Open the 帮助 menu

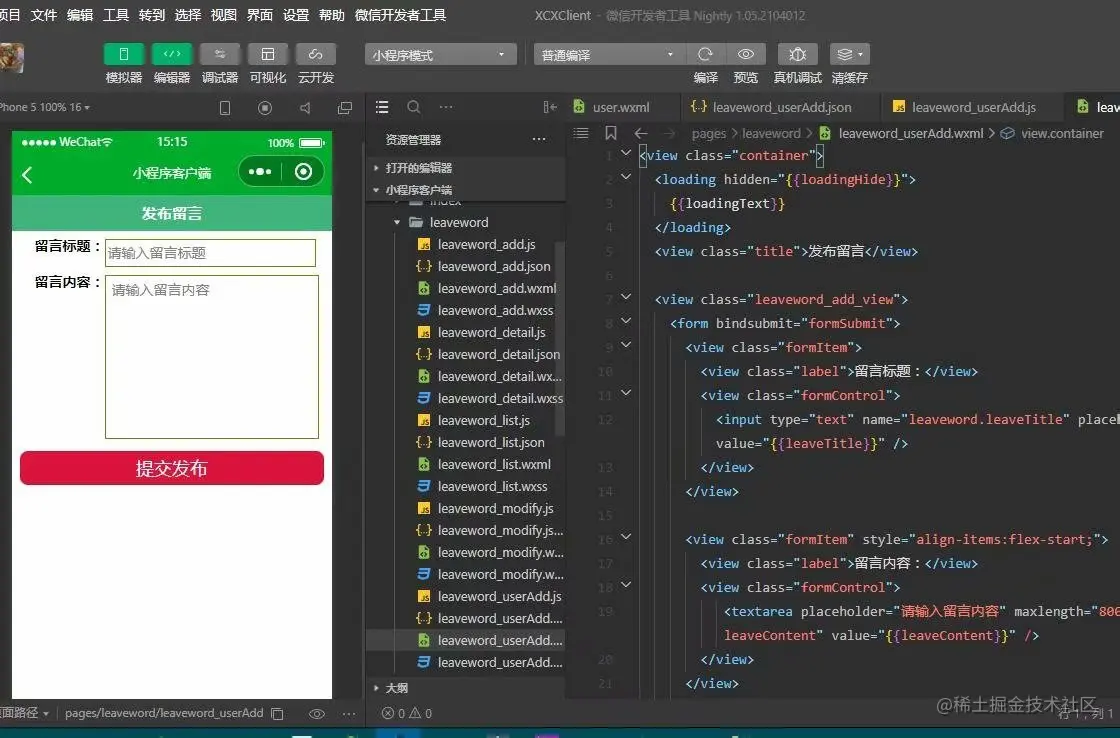click(x=331, y=15)
